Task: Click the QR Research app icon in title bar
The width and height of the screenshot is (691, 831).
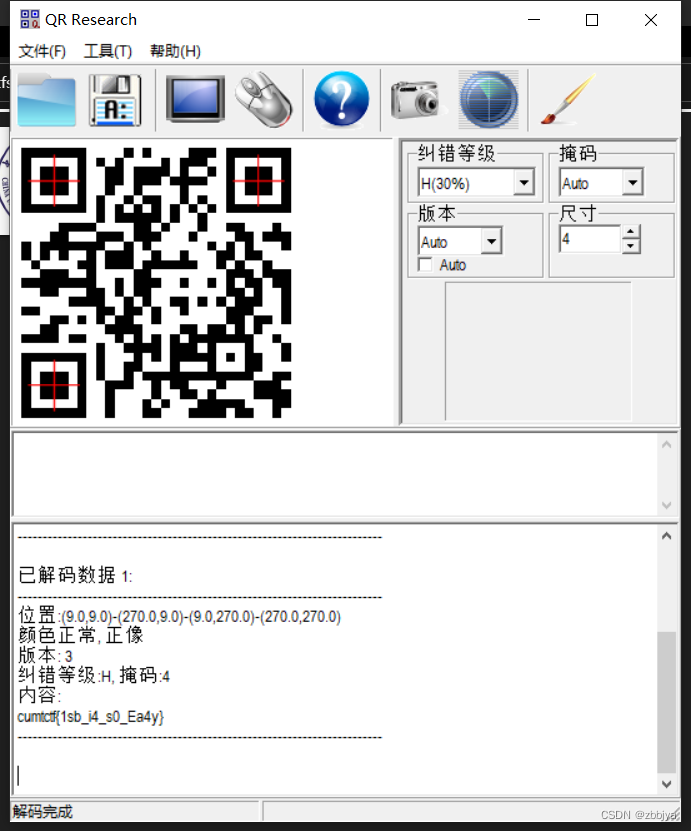Action: click(30, 20)
